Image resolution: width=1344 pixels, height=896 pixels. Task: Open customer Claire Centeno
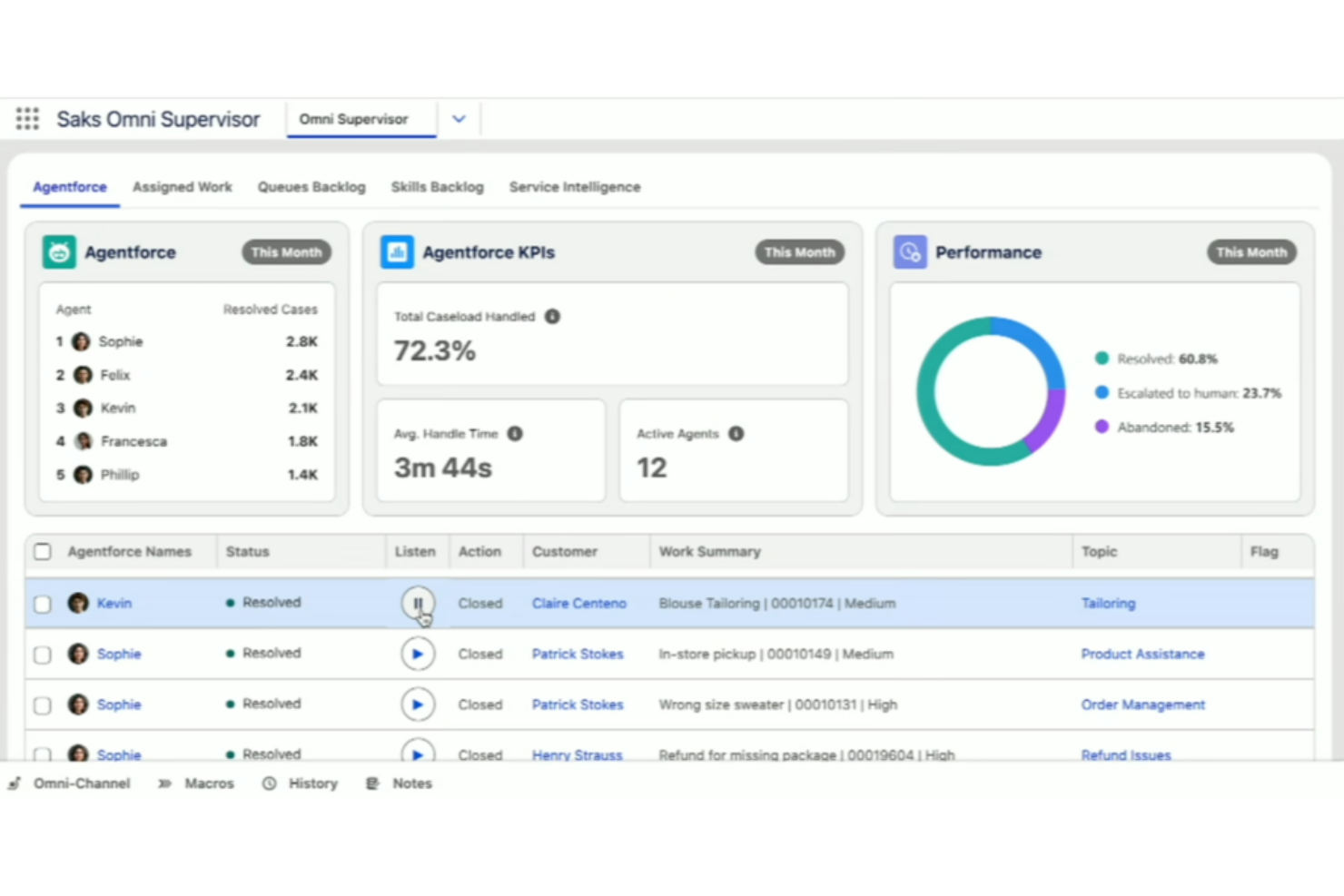click(579, 603)
